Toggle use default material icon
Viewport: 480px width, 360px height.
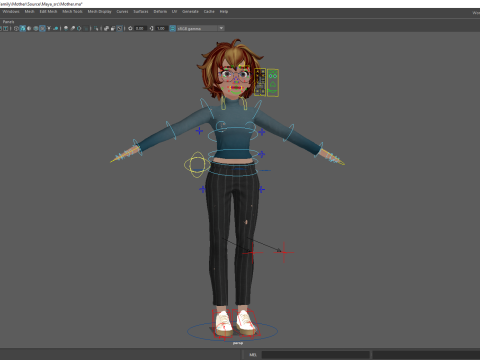[29, 28]
